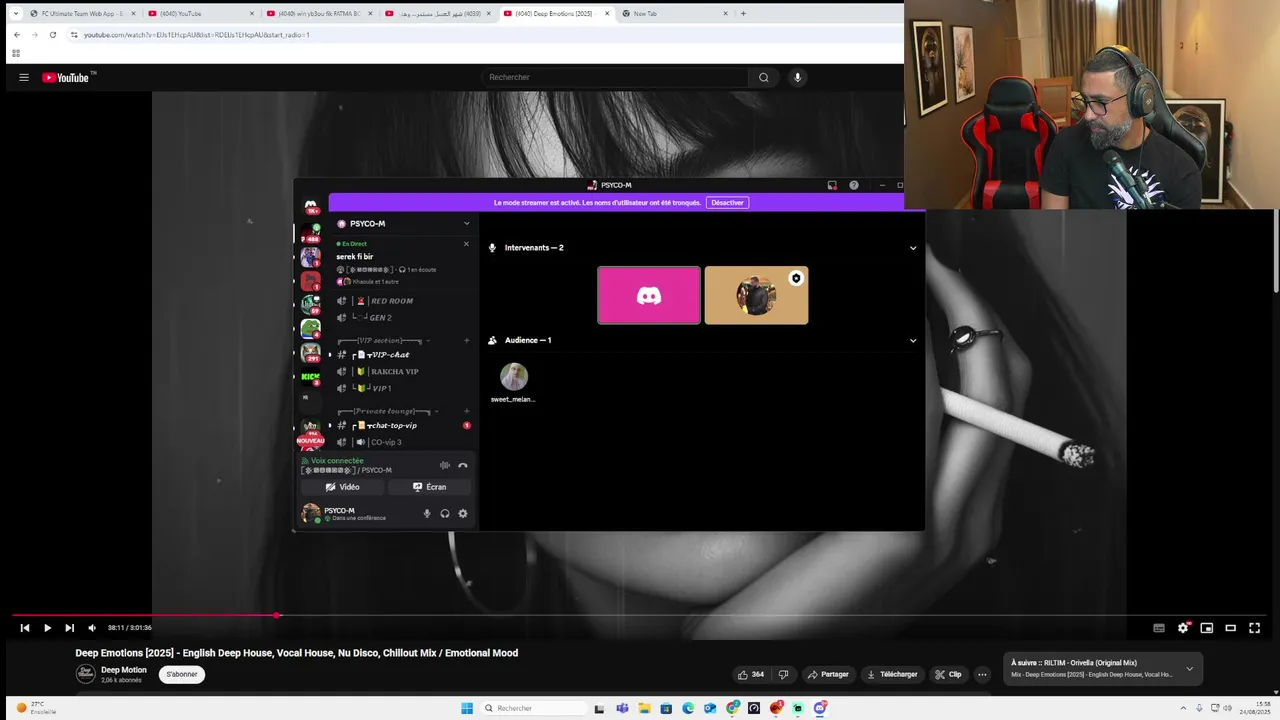Open Windows Start menu on taskbar
The image size is (1280, 720).
point(467,708)
